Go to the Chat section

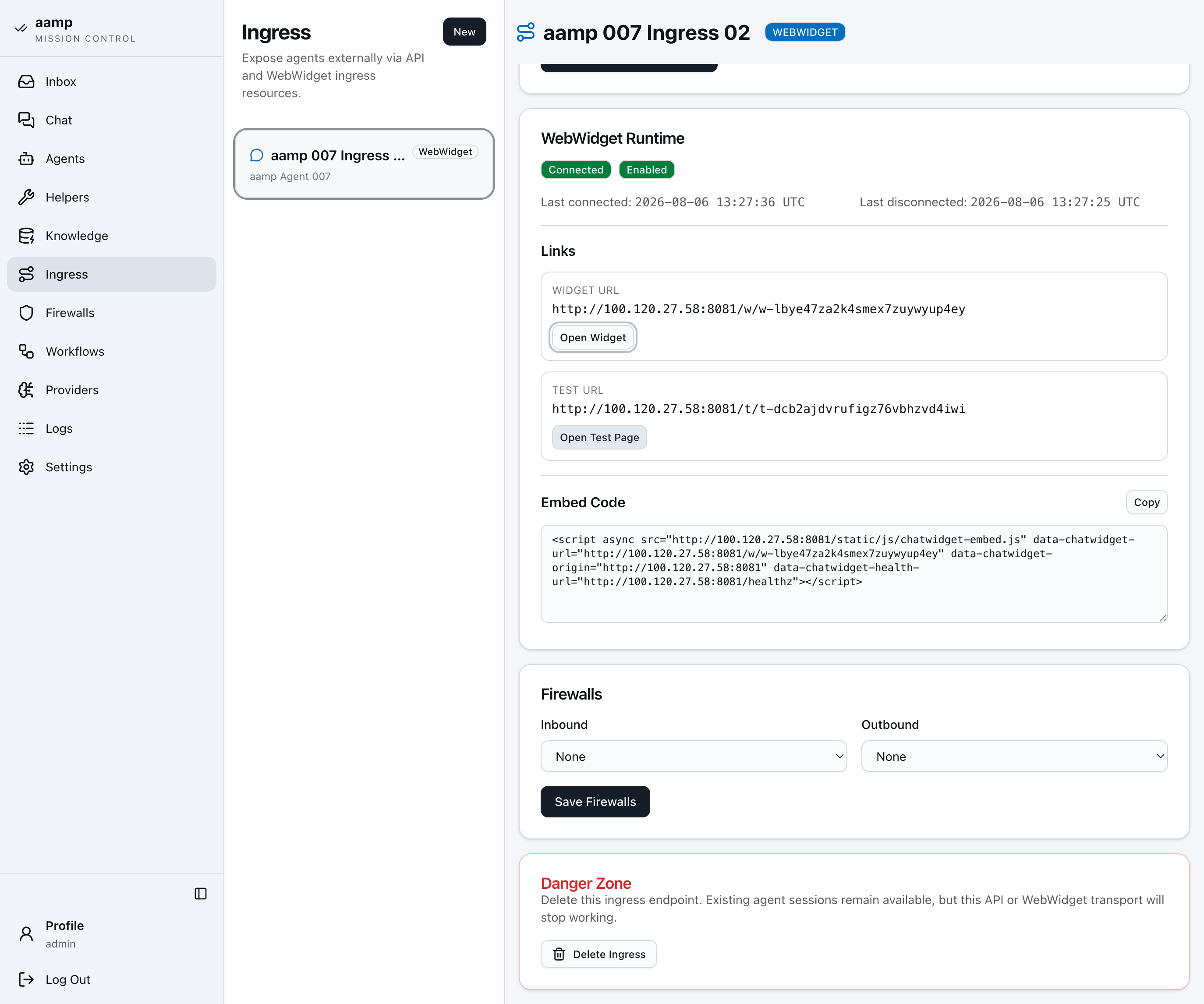(x=112, y=120)
